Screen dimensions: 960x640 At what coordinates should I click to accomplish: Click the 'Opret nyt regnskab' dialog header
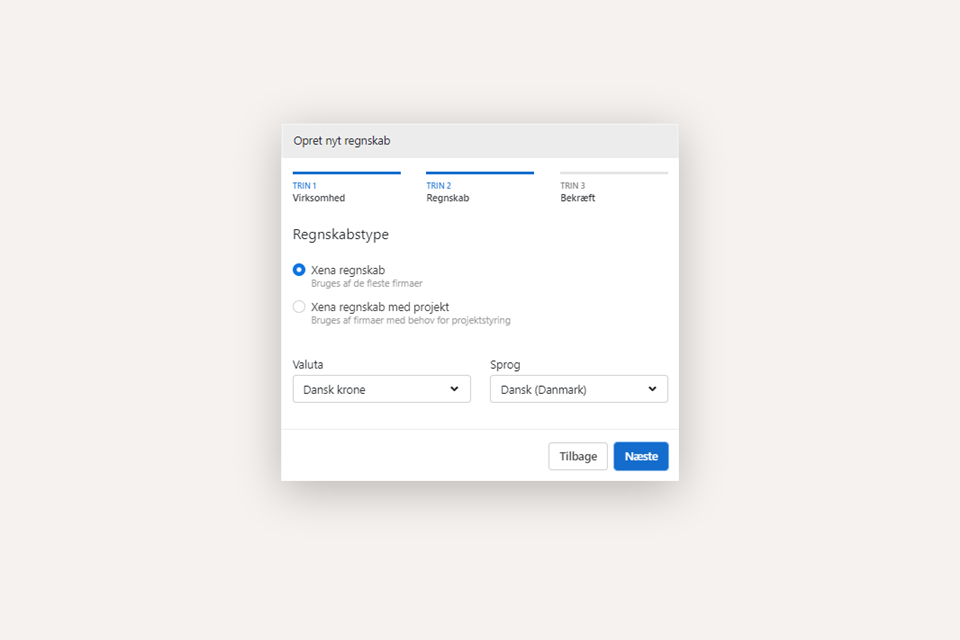point(342,141)
